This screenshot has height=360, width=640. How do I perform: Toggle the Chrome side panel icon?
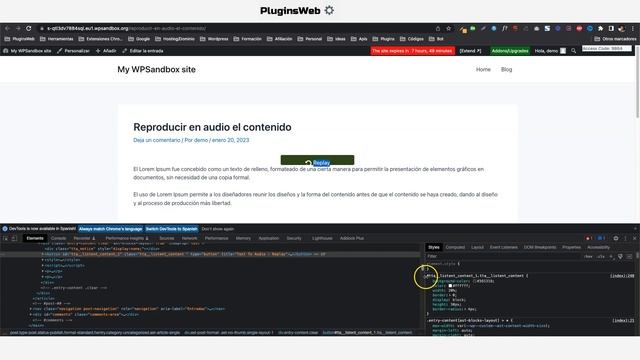click(611, 29)
